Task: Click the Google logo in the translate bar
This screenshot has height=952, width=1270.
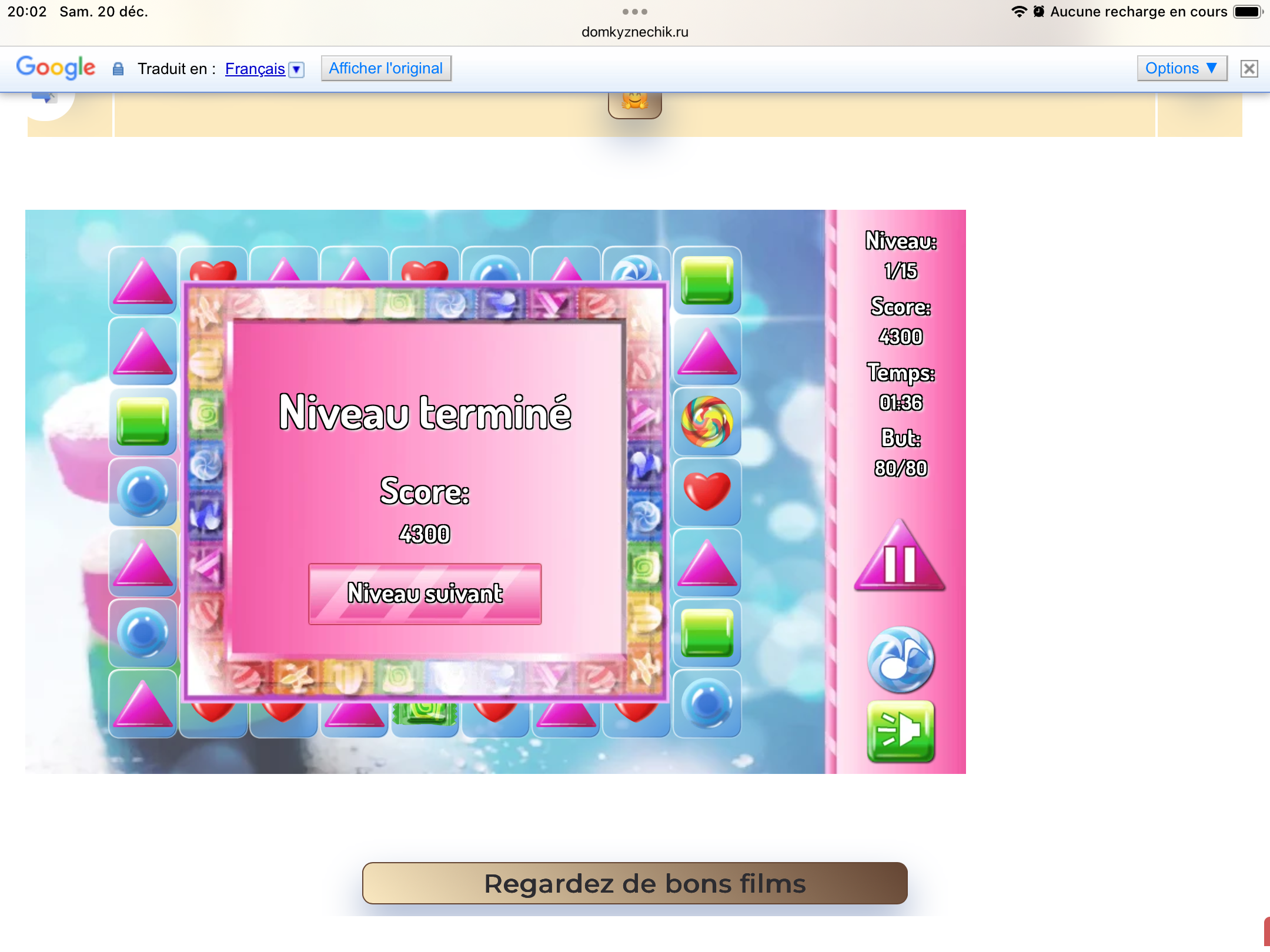Action: (x=56, y=68)
